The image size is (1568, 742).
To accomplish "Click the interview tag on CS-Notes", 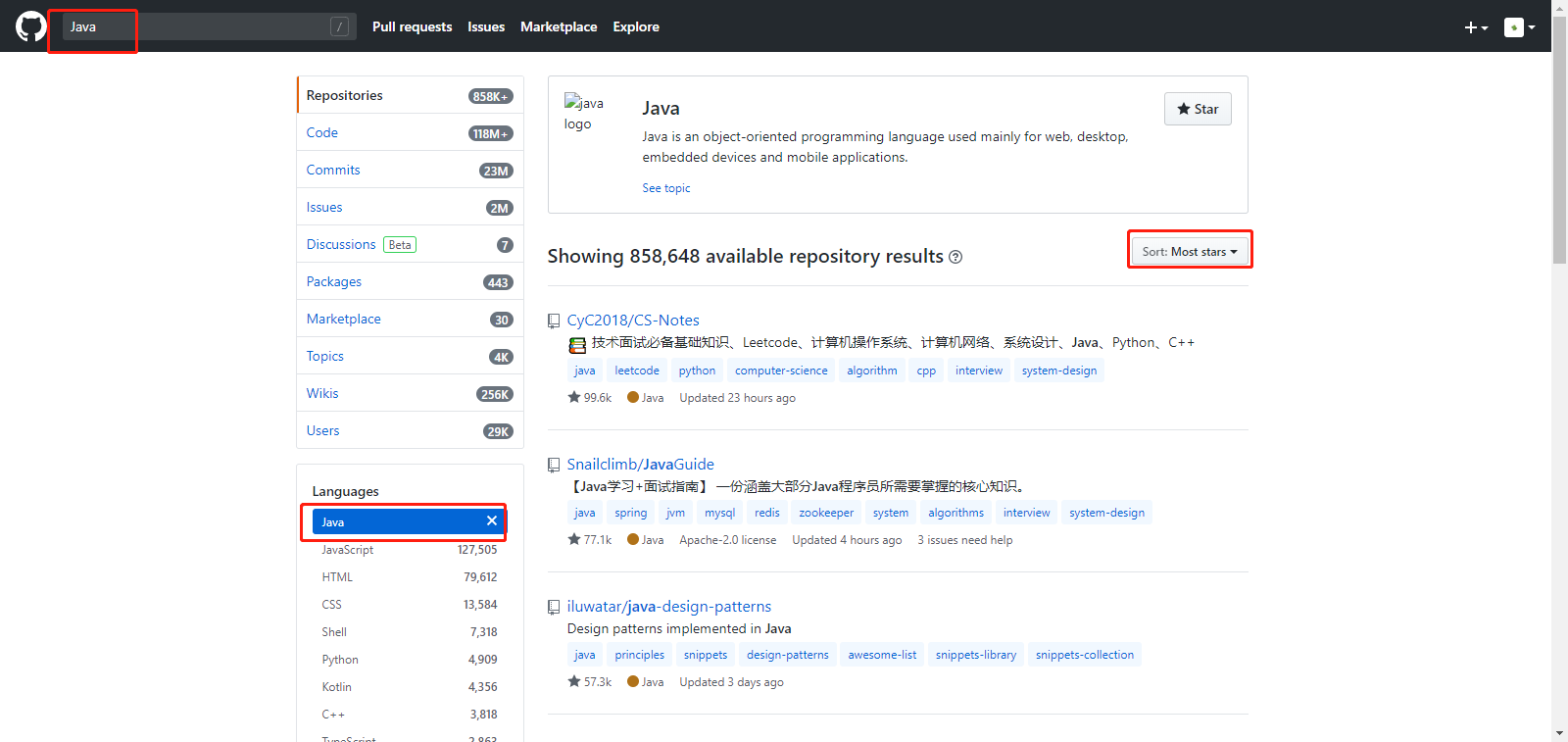I will click(x=979, y=371).
